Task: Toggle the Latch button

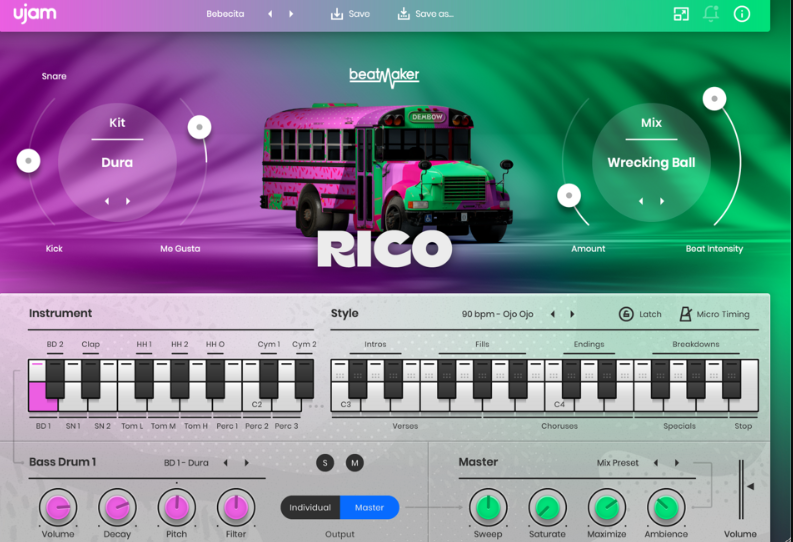Action: 640,314
